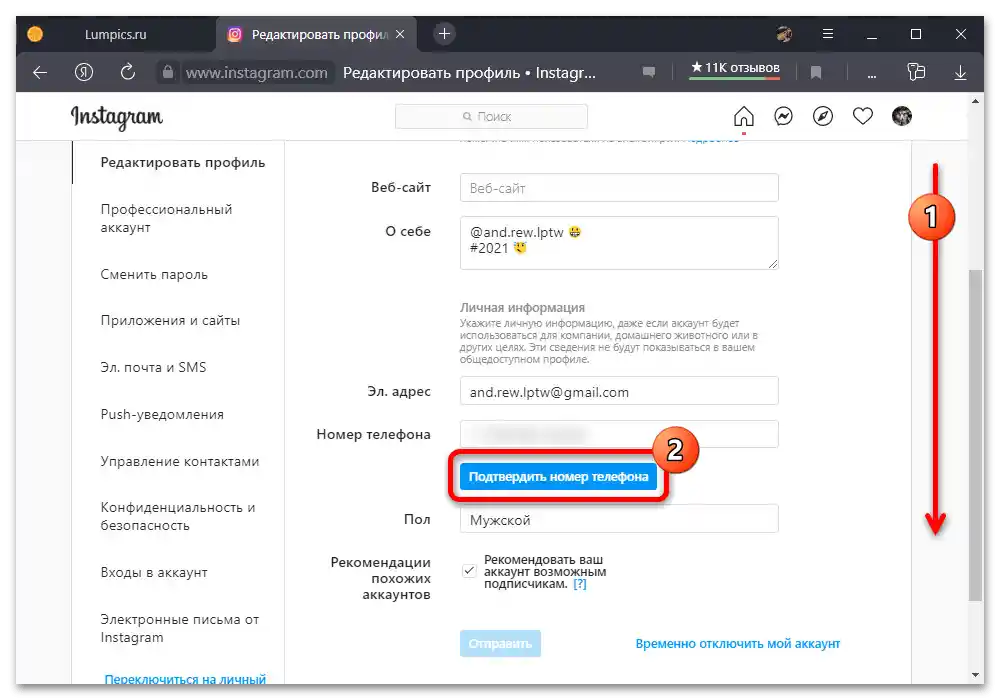Open the address bar three-dots menu
The height and width of the screenshot is (700, 1000).
pos(872,75)
